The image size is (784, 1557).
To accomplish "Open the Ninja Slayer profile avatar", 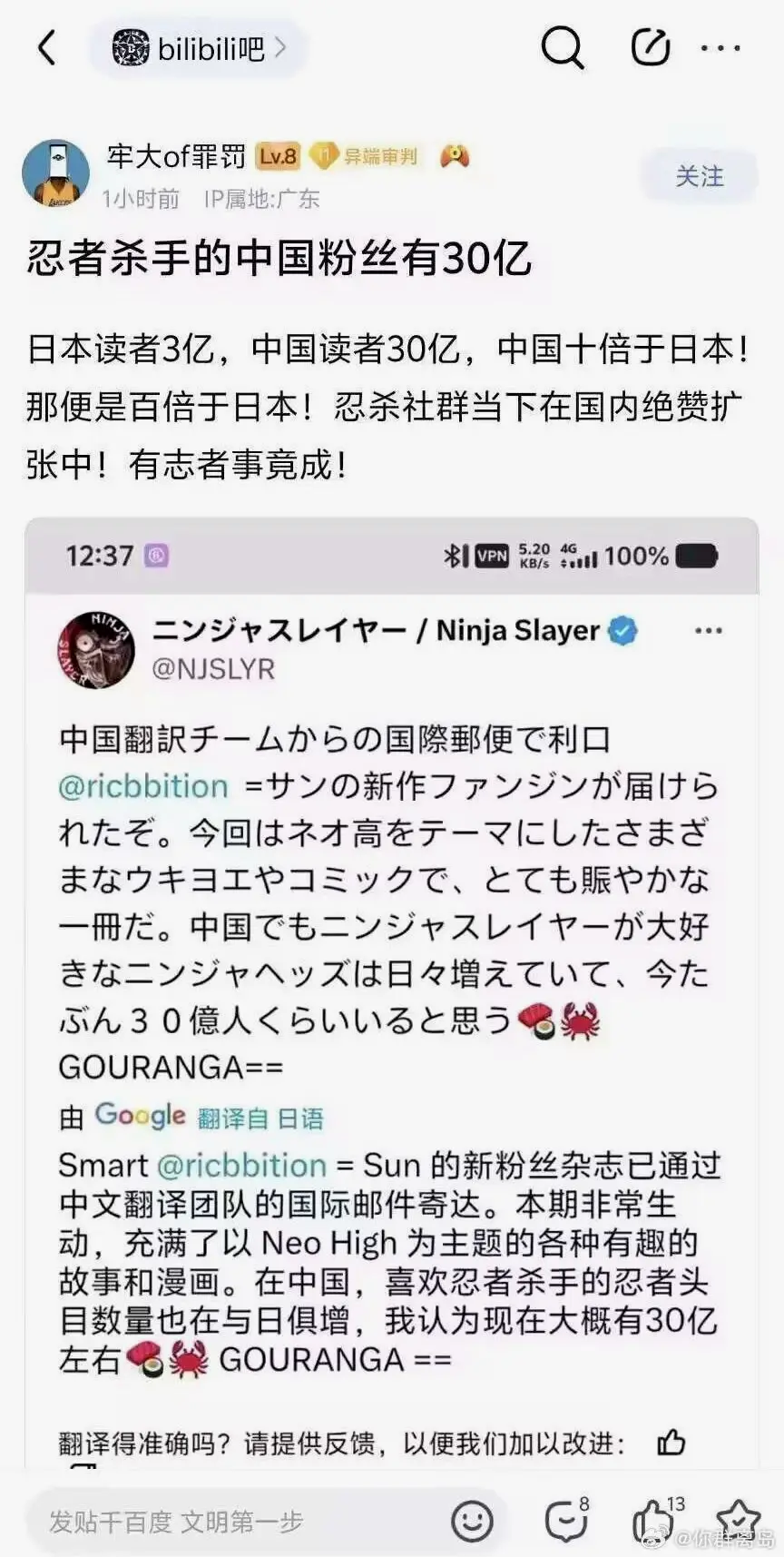I will (x=96, y=649).
